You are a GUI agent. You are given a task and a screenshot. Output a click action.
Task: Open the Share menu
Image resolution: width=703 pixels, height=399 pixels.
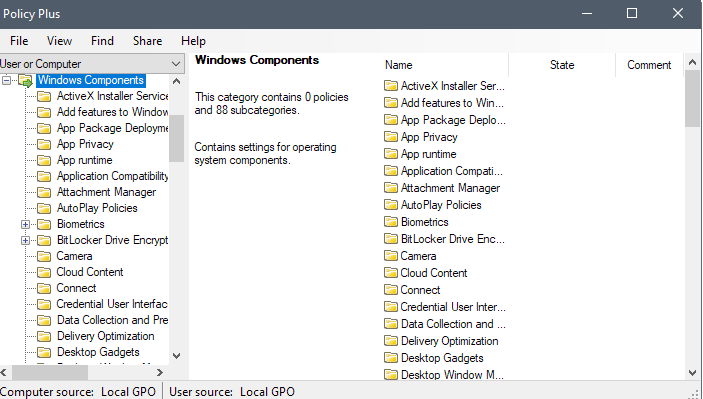148,41
